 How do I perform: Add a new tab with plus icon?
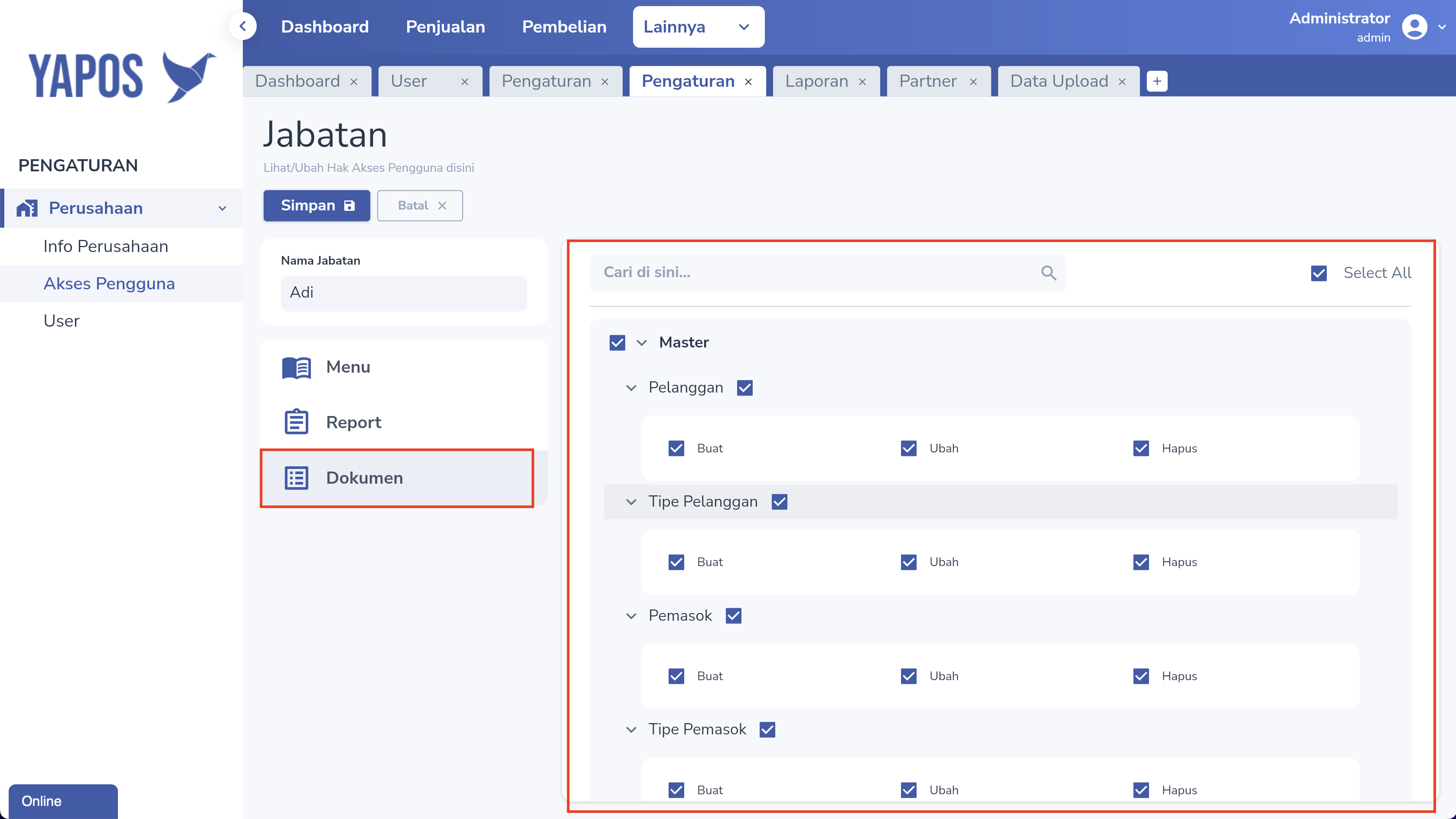[1157, 82]
